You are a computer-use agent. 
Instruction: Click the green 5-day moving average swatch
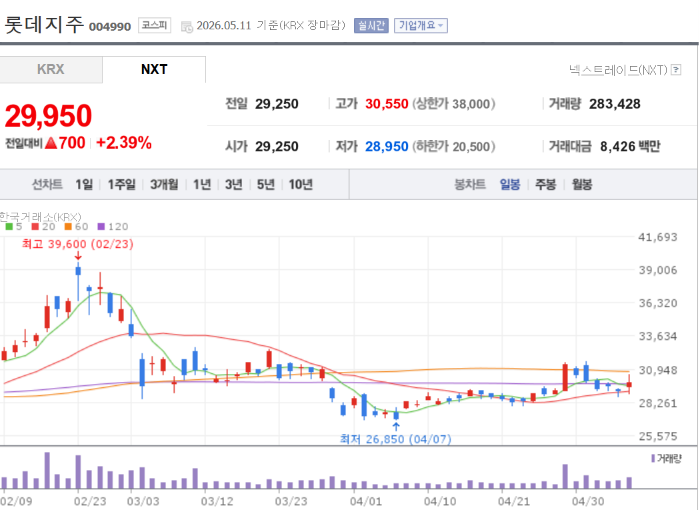tap(9, 227)
